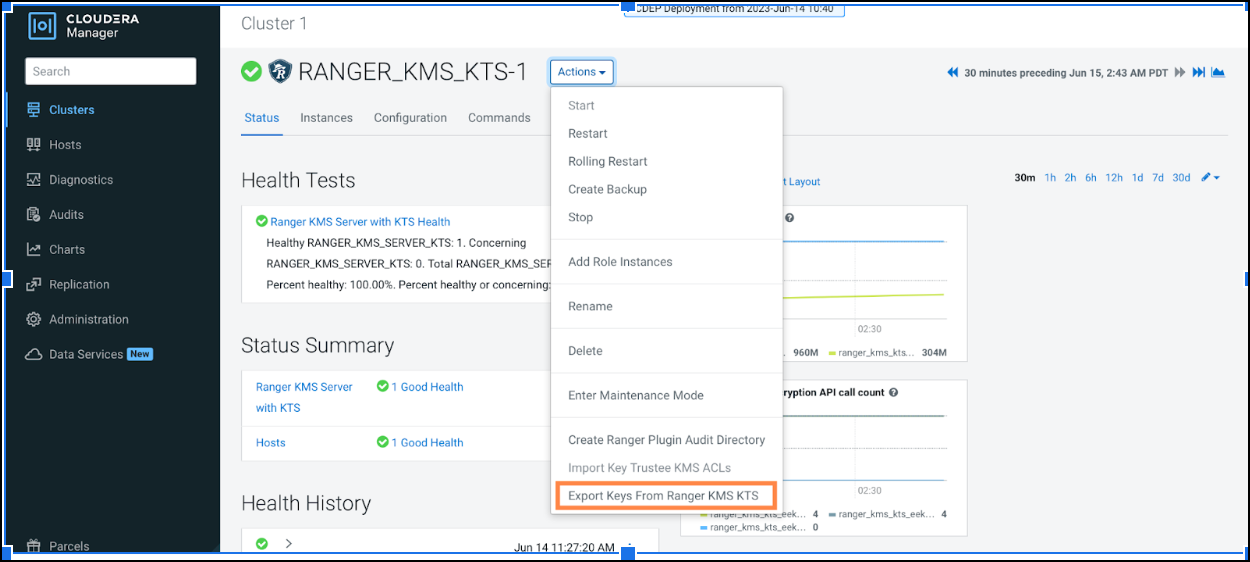Select Enter Maintenance Mode menu entry
The image size is (1250, 562).
pos(635,396)
